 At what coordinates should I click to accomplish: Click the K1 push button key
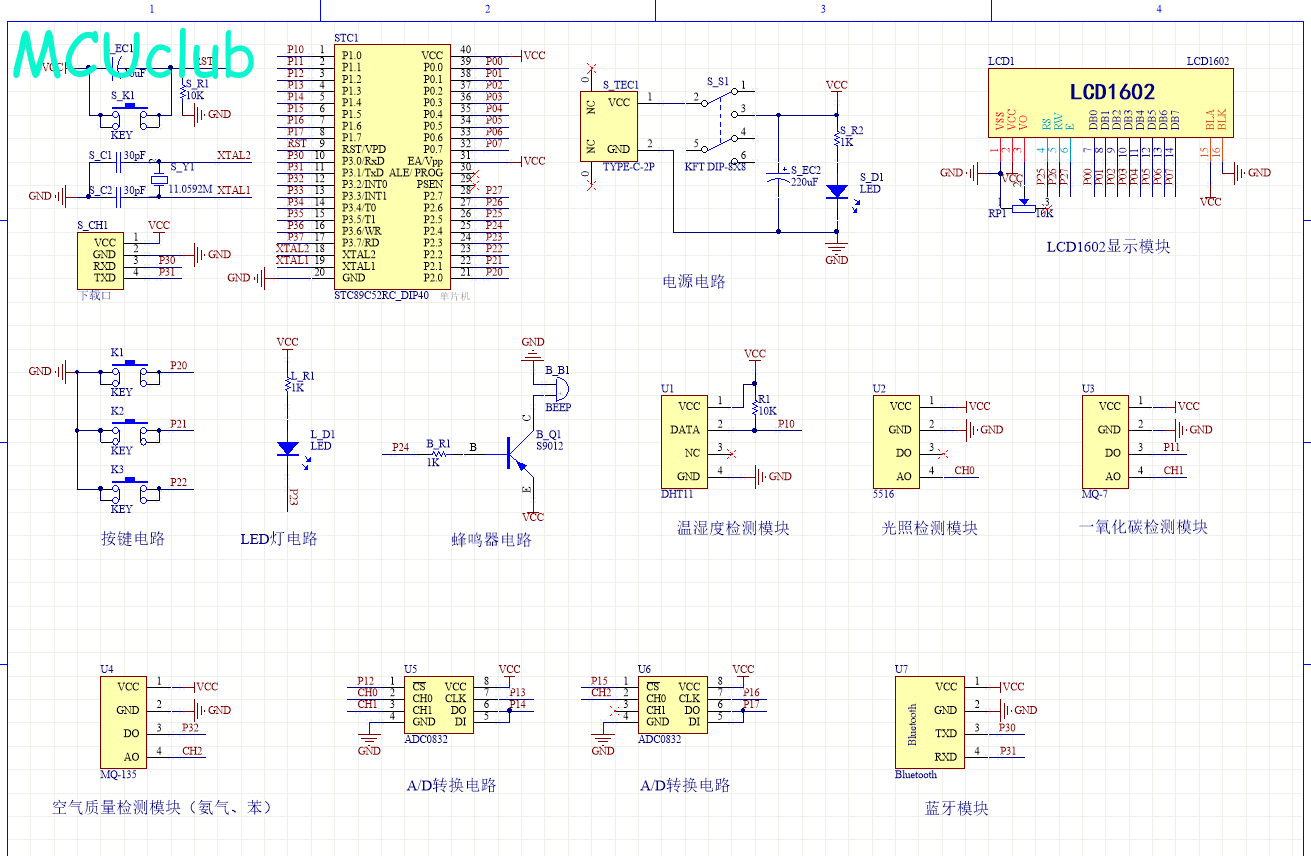coord(130,372)
